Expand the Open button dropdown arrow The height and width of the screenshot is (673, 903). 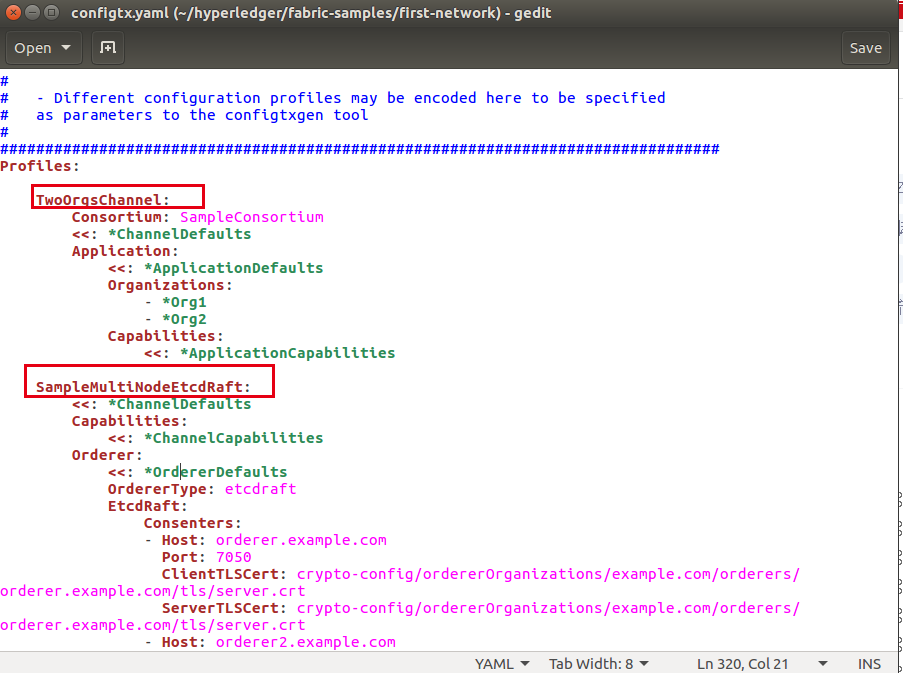click(66, 48)
